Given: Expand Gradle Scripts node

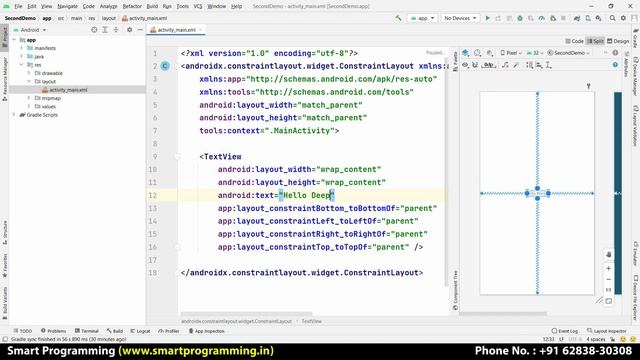Looking at the screenshot, I should (x=14, y=115).
